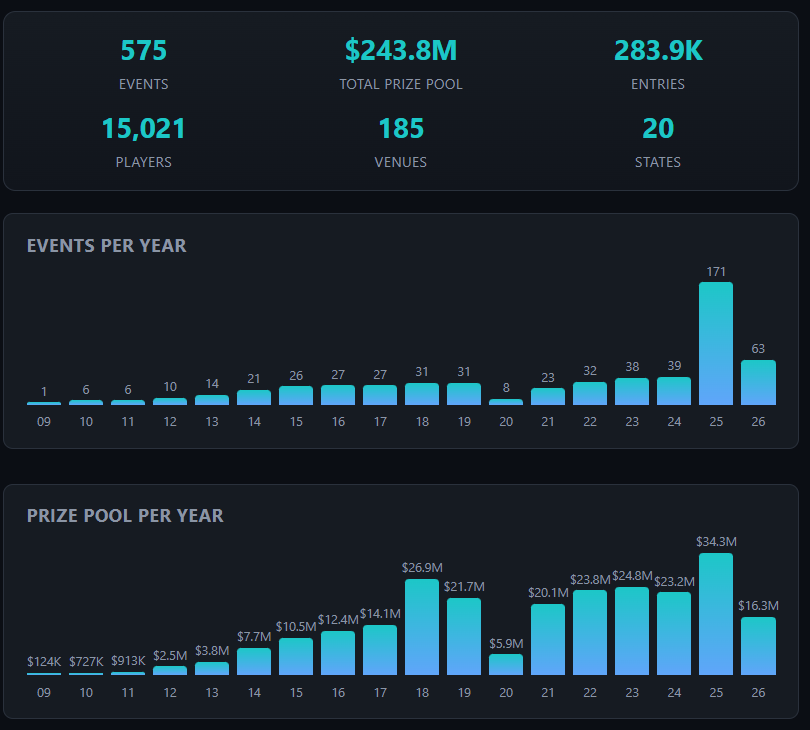Click year 25 axis label in events chart
810x730 pixels.
(x=716, y=422)
